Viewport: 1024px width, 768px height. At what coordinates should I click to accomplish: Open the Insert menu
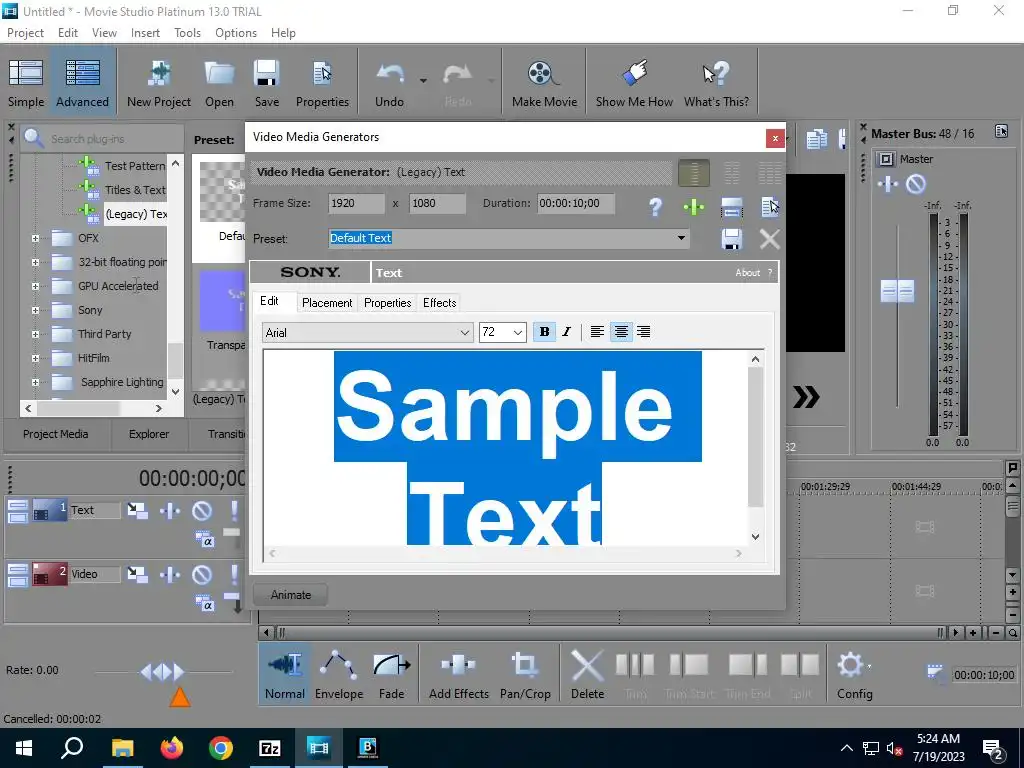(145, 33)
